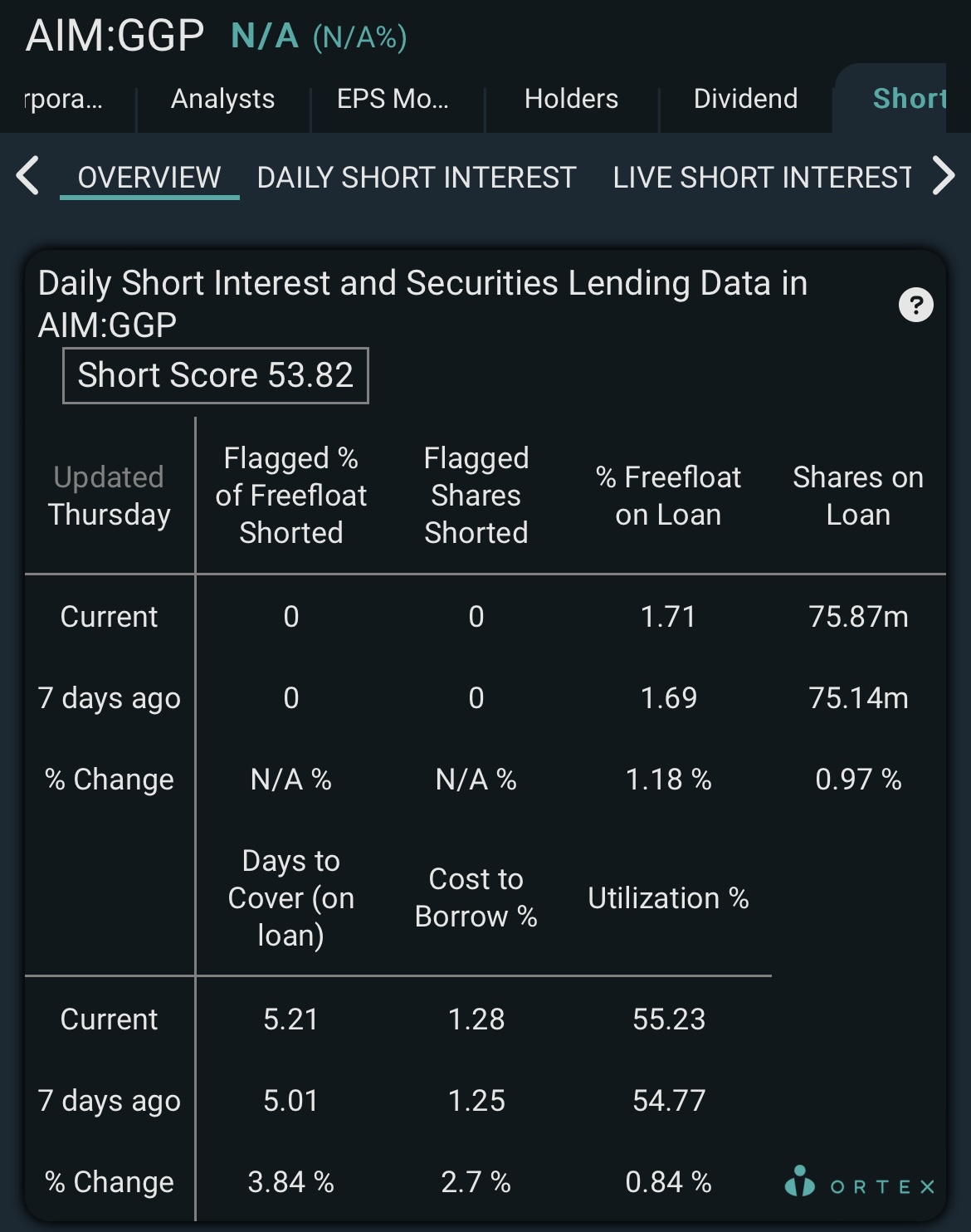
Task: Switch to the EPS Mo... tab
Action: click(393, 99)
